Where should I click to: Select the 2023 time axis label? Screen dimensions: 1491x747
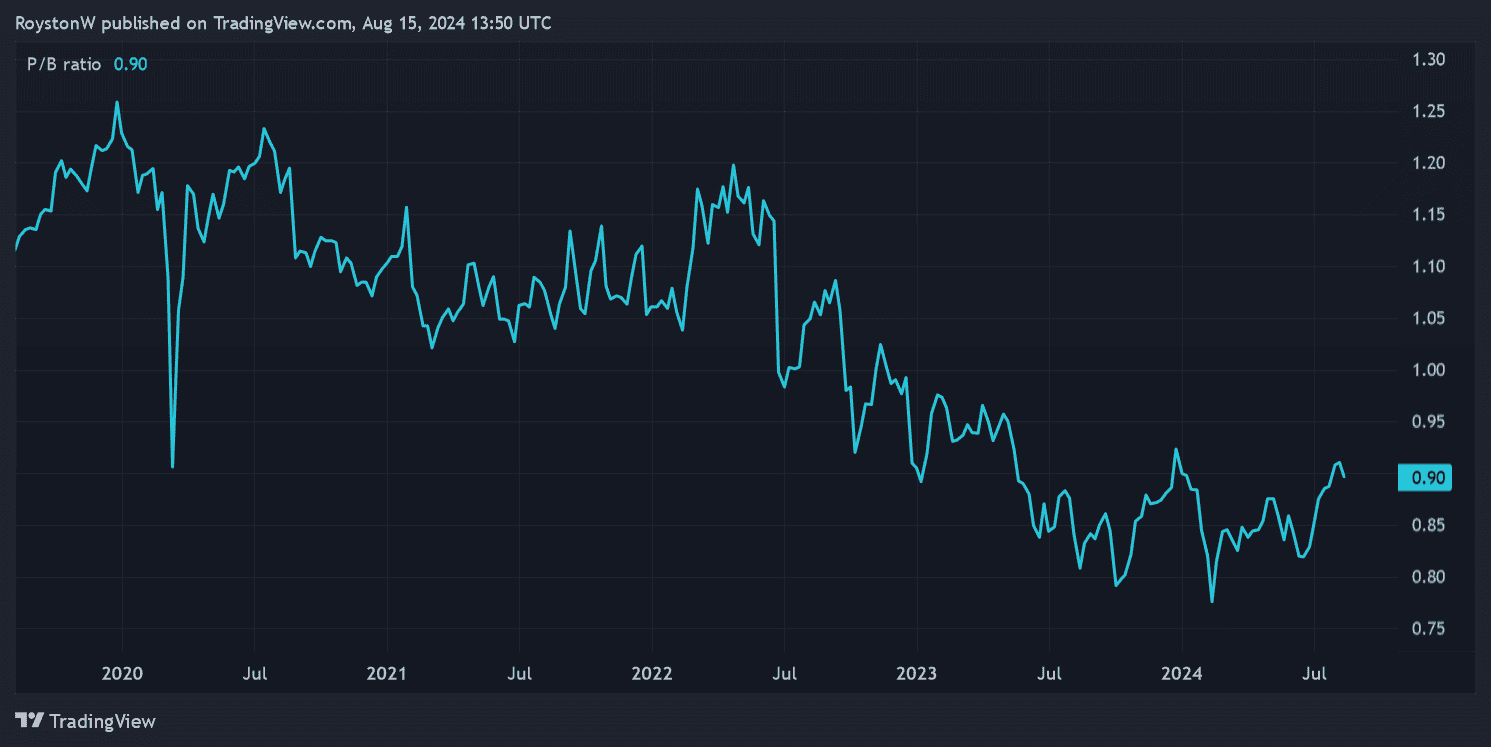(917, 673)
